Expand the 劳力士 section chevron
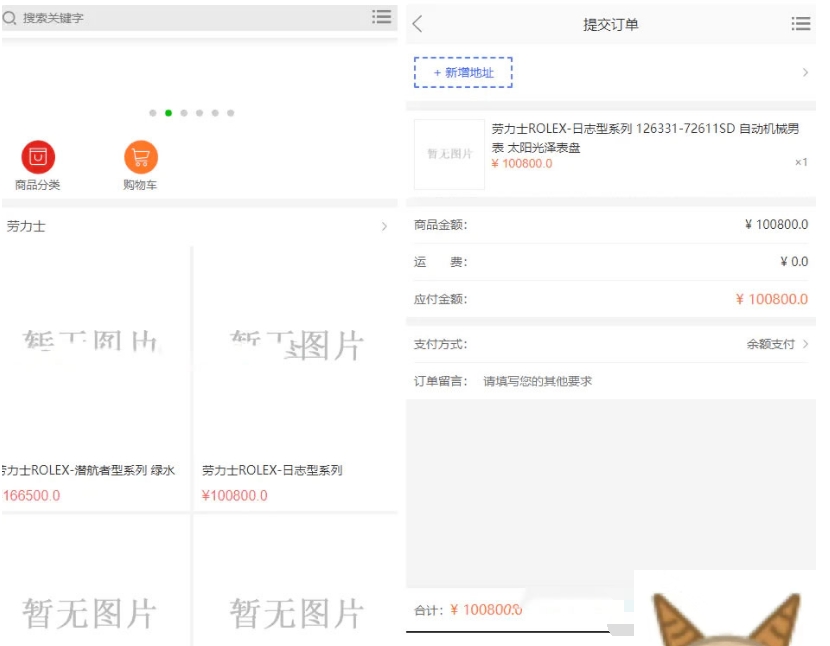Screen dimensions: 830x646 click(383, 227)
